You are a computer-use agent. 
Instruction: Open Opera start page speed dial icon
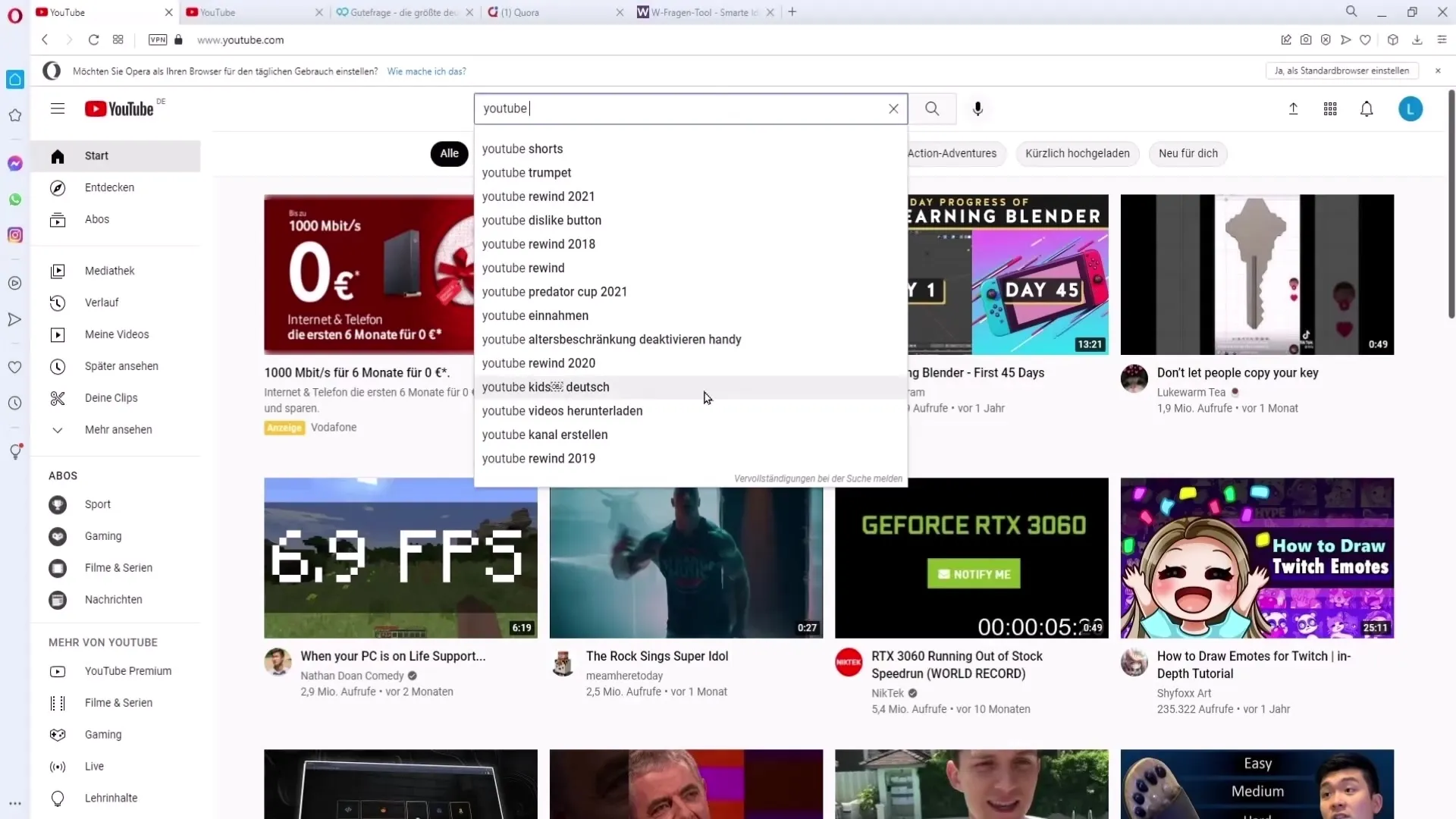click(x=118, y=39)
